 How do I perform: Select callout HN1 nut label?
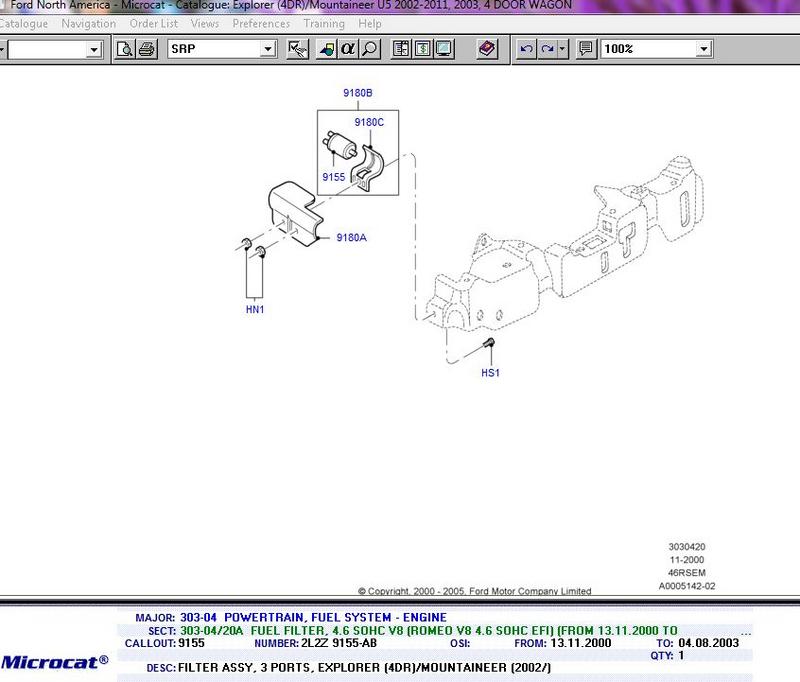click(255, 309)
